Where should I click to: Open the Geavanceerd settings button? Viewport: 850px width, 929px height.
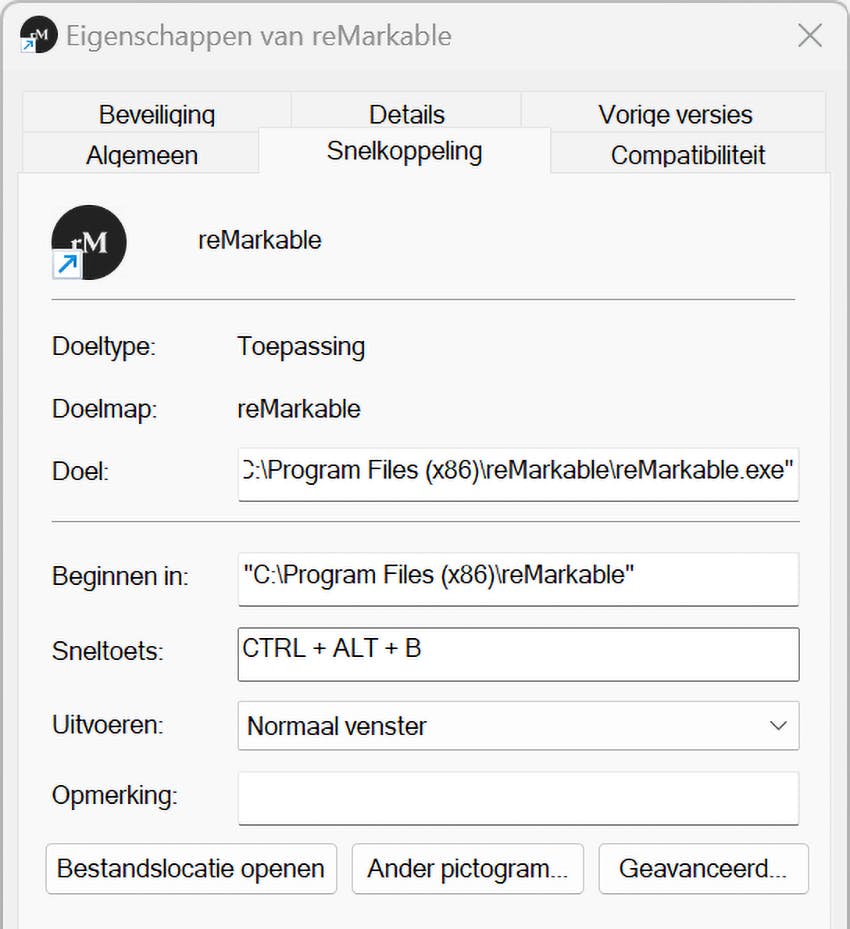tap(703, 868)
